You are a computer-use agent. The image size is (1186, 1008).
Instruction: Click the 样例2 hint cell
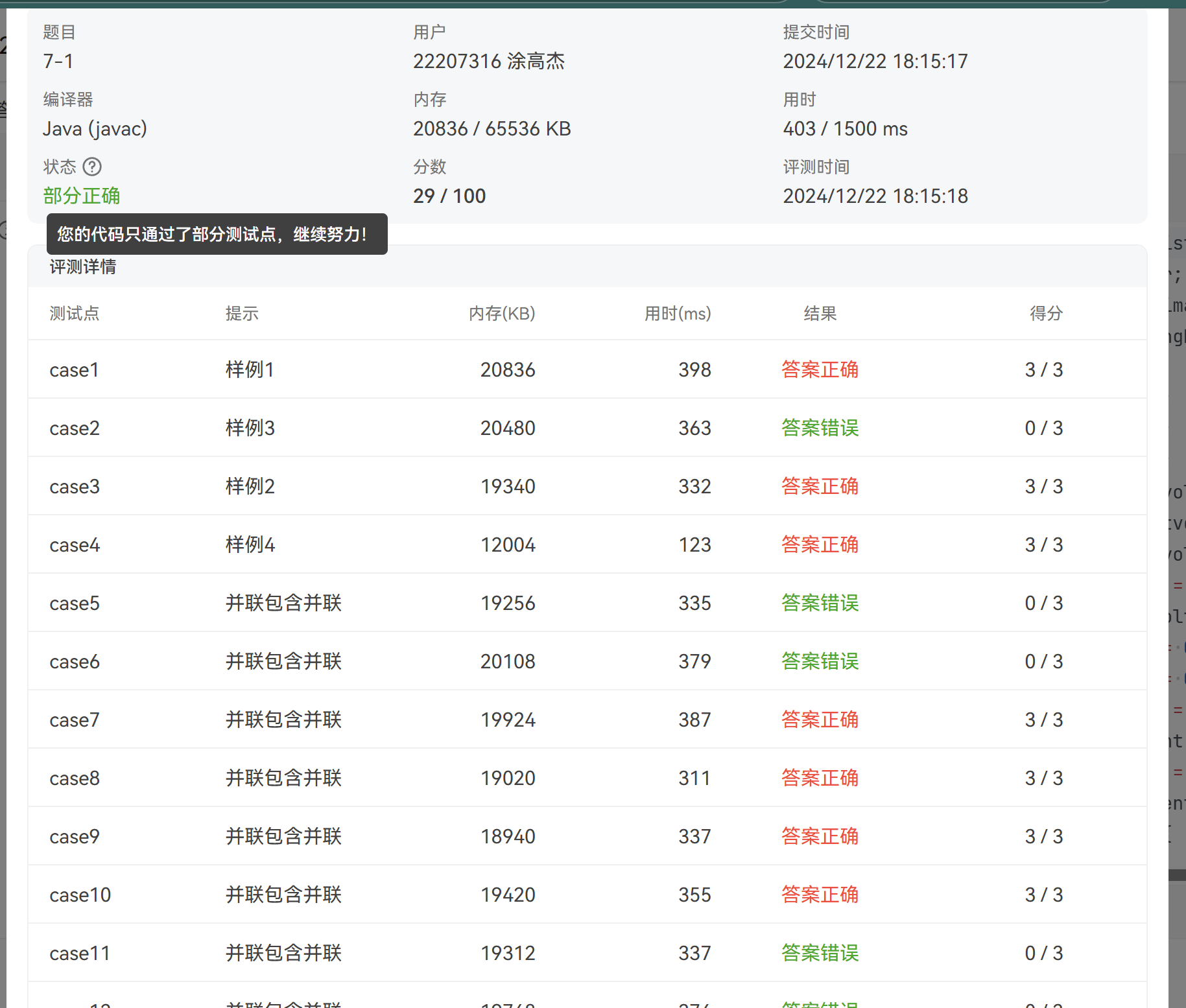click(x=250, y=486)
